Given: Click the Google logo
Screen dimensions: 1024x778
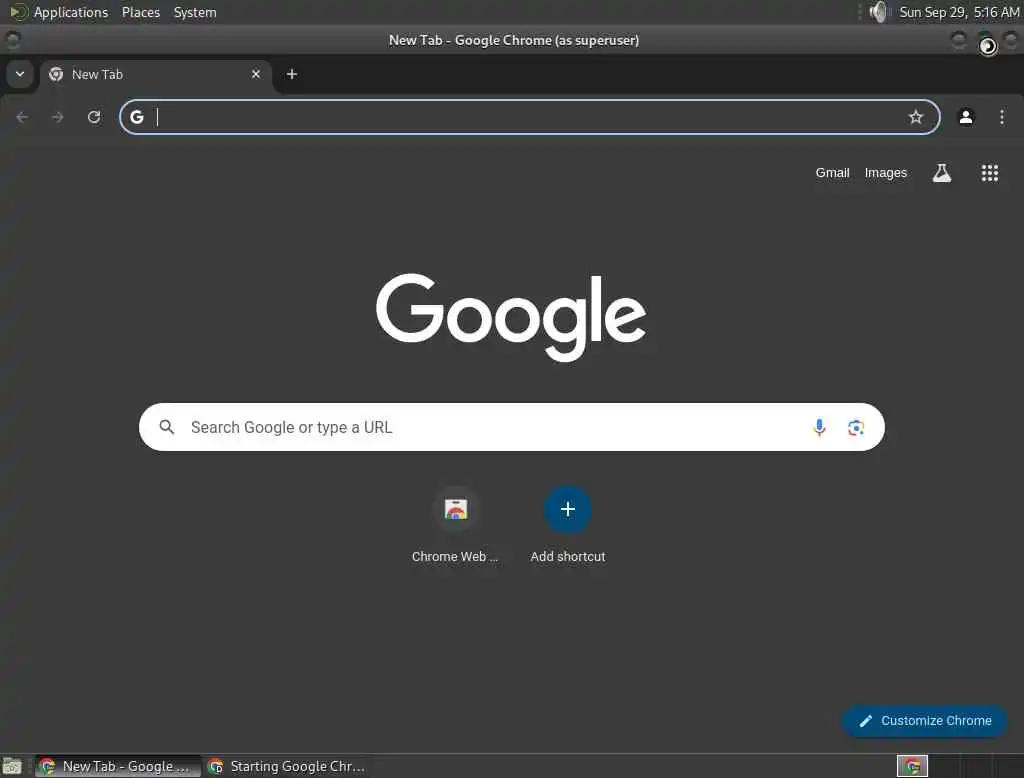Looking at the screenshot, I should 511,316.
